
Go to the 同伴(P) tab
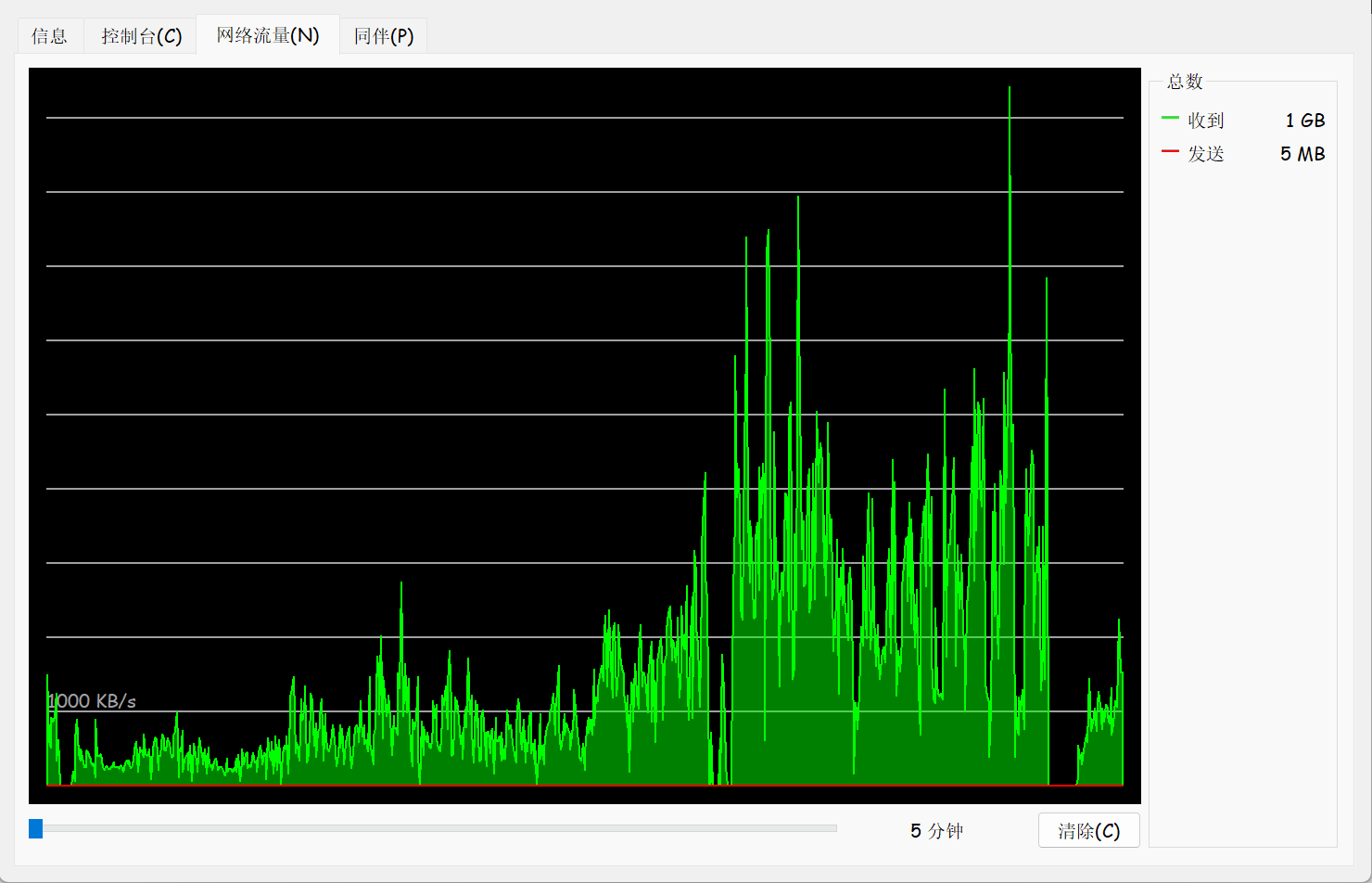click(x=383, y=36)
